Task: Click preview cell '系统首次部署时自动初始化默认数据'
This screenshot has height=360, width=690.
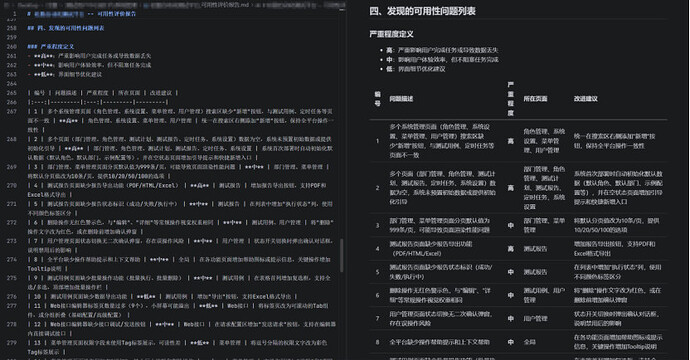Action: (618, 188)
